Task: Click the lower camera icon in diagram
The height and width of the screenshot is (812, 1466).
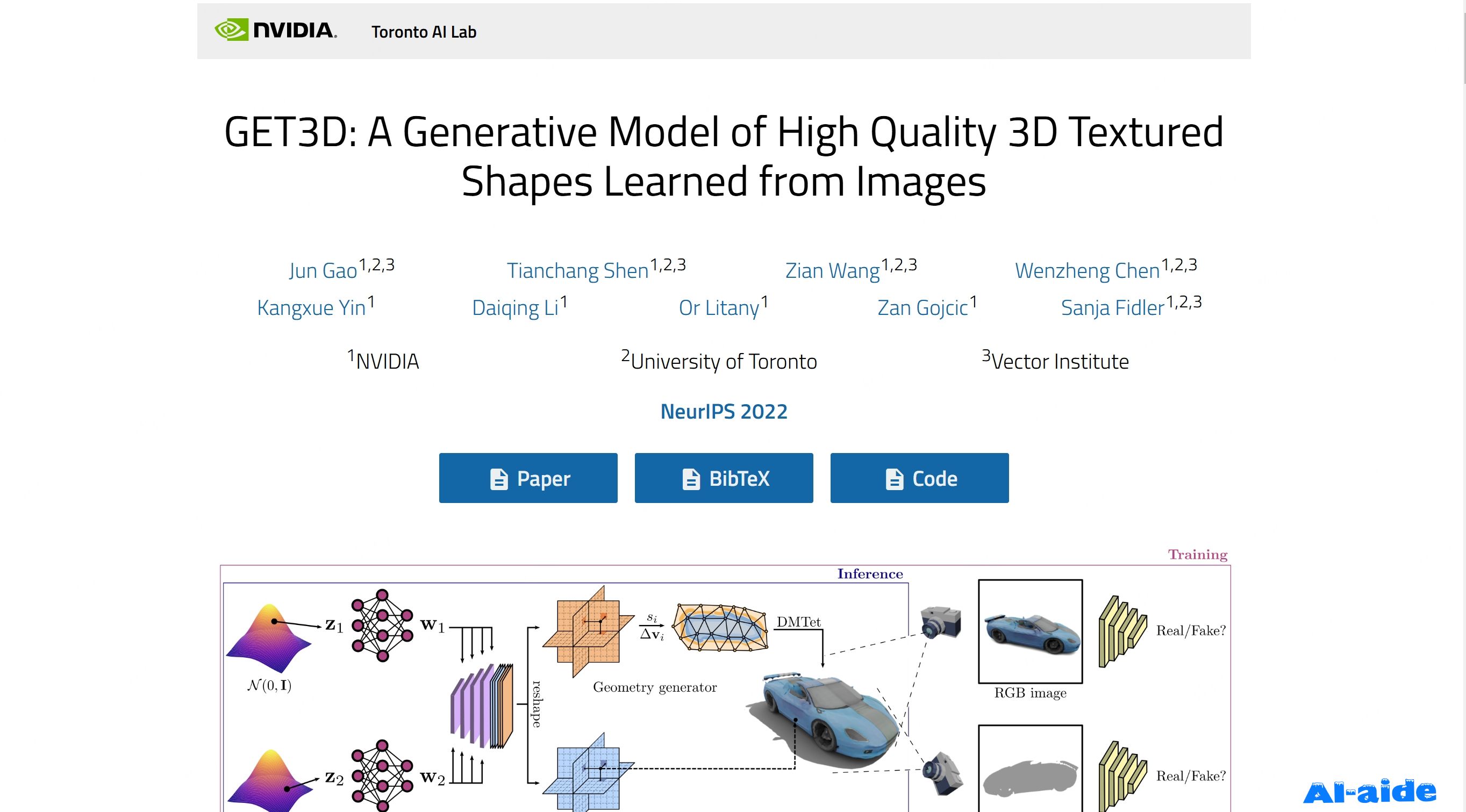Action: tap(942, 773)
